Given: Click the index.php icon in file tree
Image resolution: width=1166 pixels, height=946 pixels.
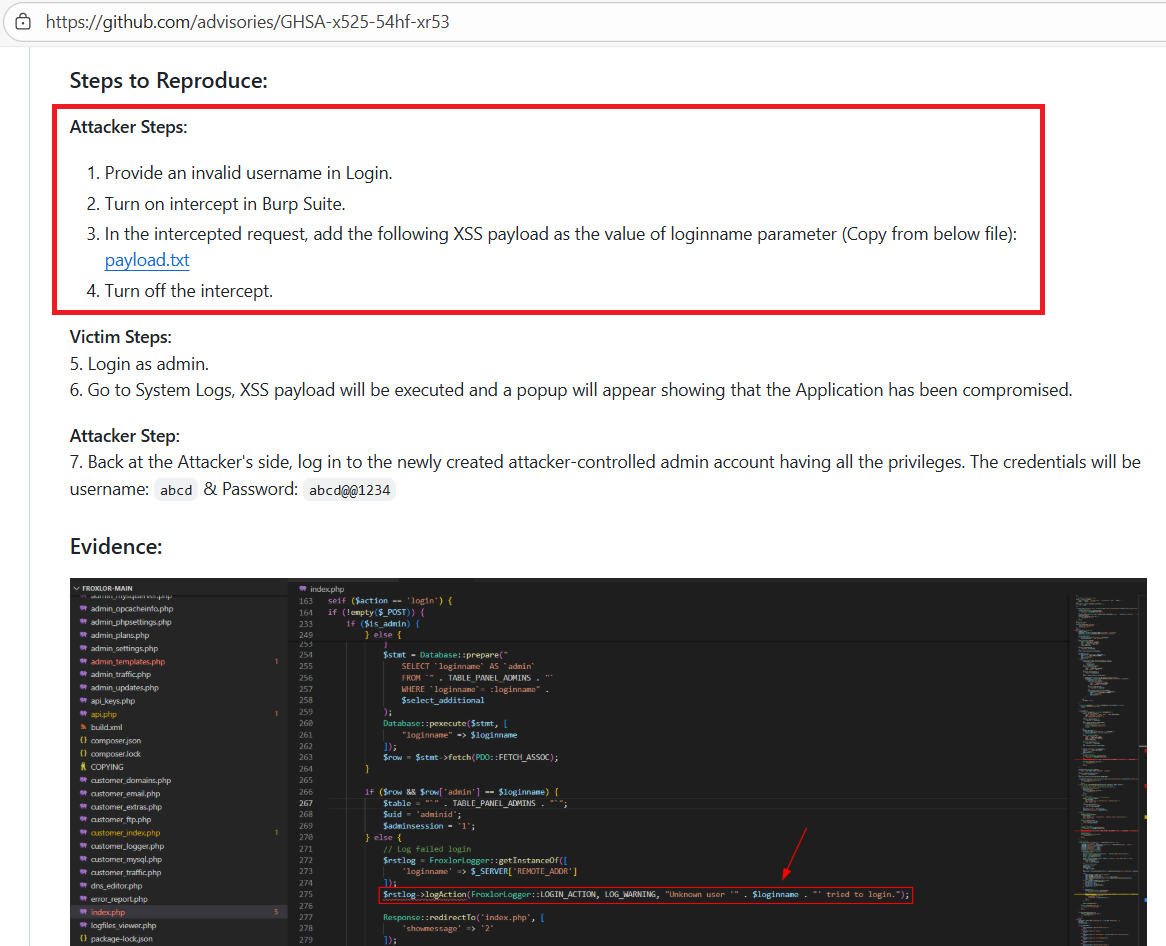Looking at the screenshot, I should tap(83, 912).
